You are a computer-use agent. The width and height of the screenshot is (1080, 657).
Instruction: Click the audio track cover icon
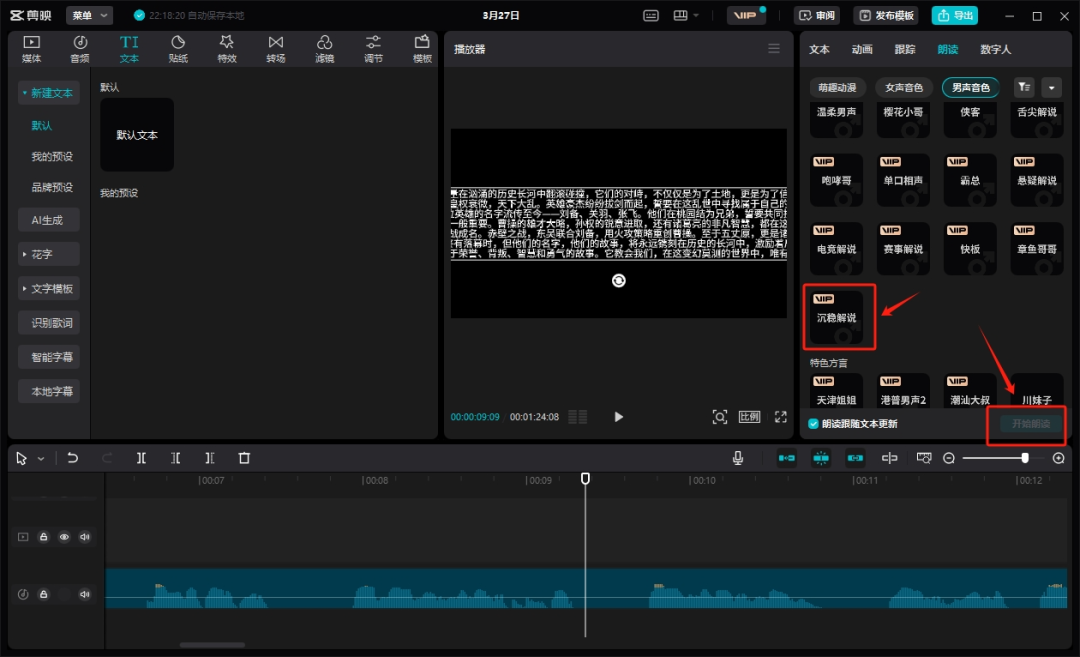click(23, 594)
